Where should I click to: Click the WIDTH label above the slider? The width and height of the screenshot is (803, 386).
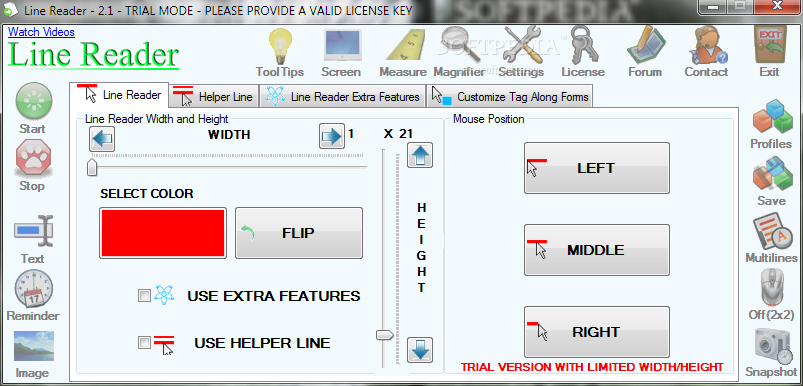tap(229, 135)
